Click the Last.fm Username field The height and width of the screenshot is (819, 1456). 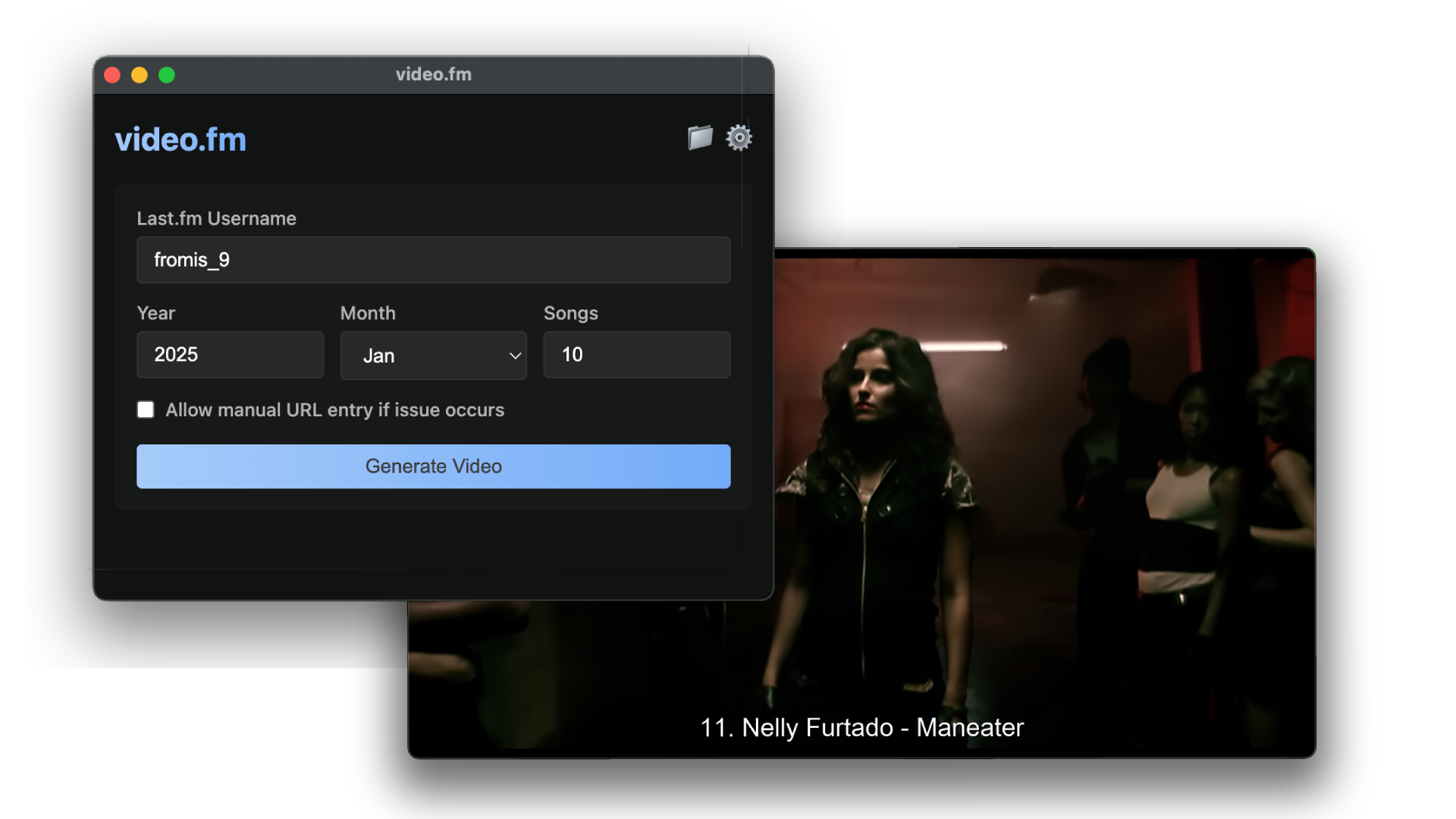coord(433,259)
